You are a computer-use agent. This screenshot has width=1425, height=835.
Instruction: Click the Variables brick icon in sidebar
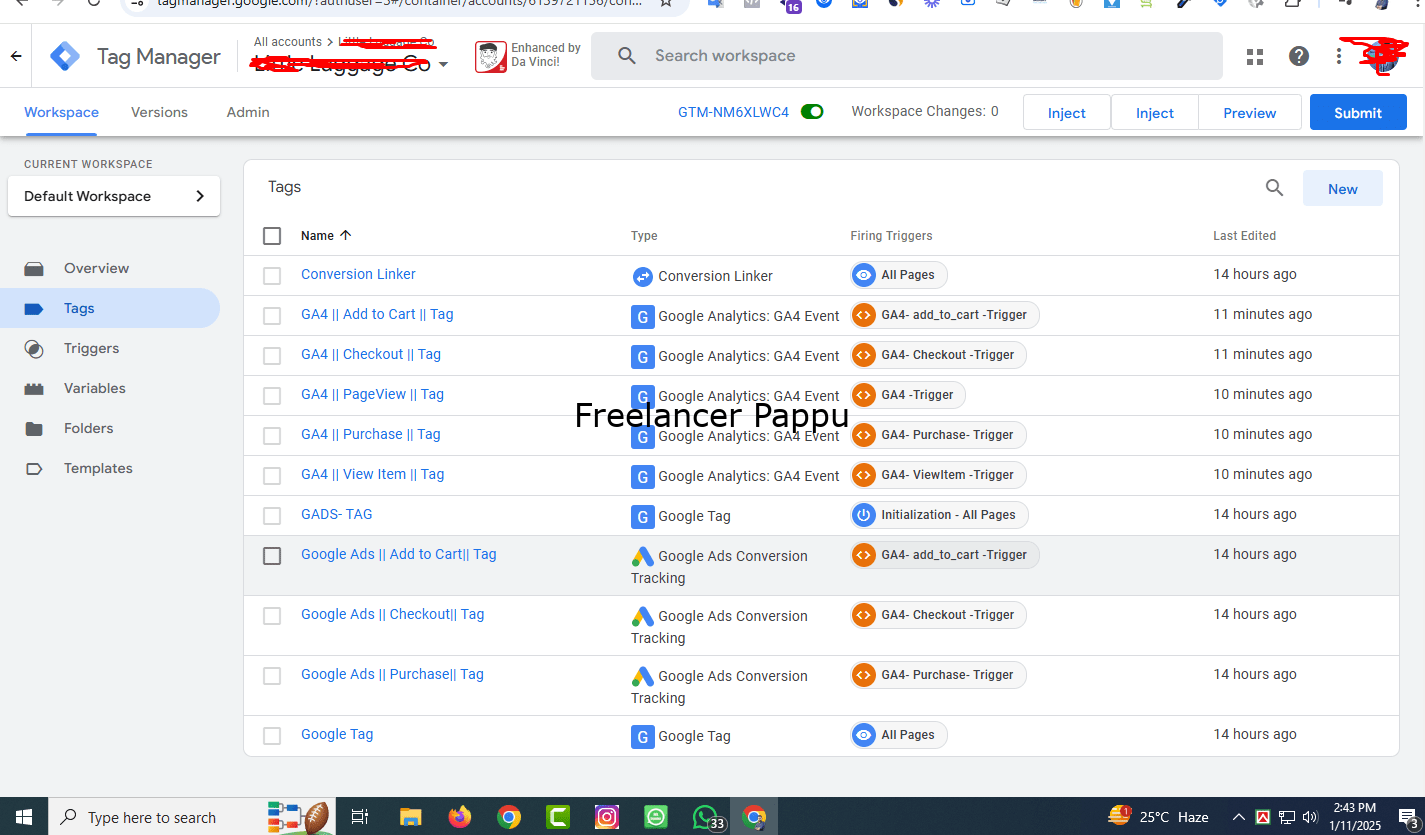pyautogui.click(x=34, y=389)
